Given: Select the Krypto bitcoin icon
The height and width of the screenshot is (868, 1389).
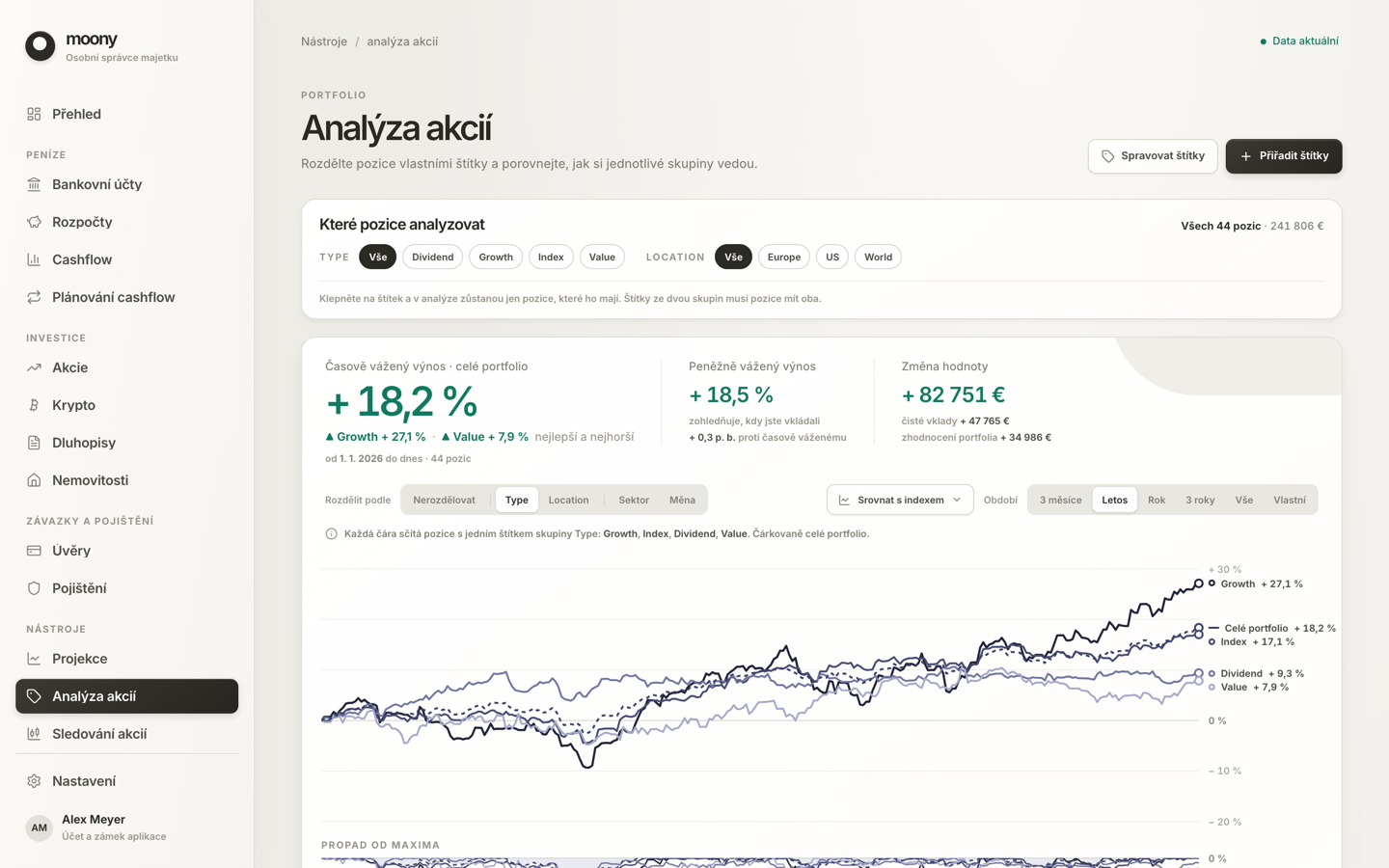Looking at the screenshot, I should point(34,405).
